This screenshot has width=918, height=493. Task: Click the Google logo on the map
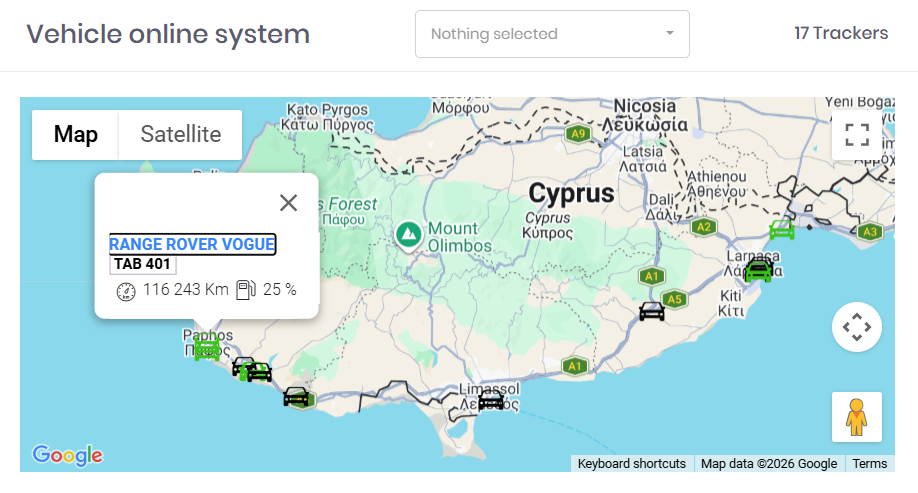67,456
